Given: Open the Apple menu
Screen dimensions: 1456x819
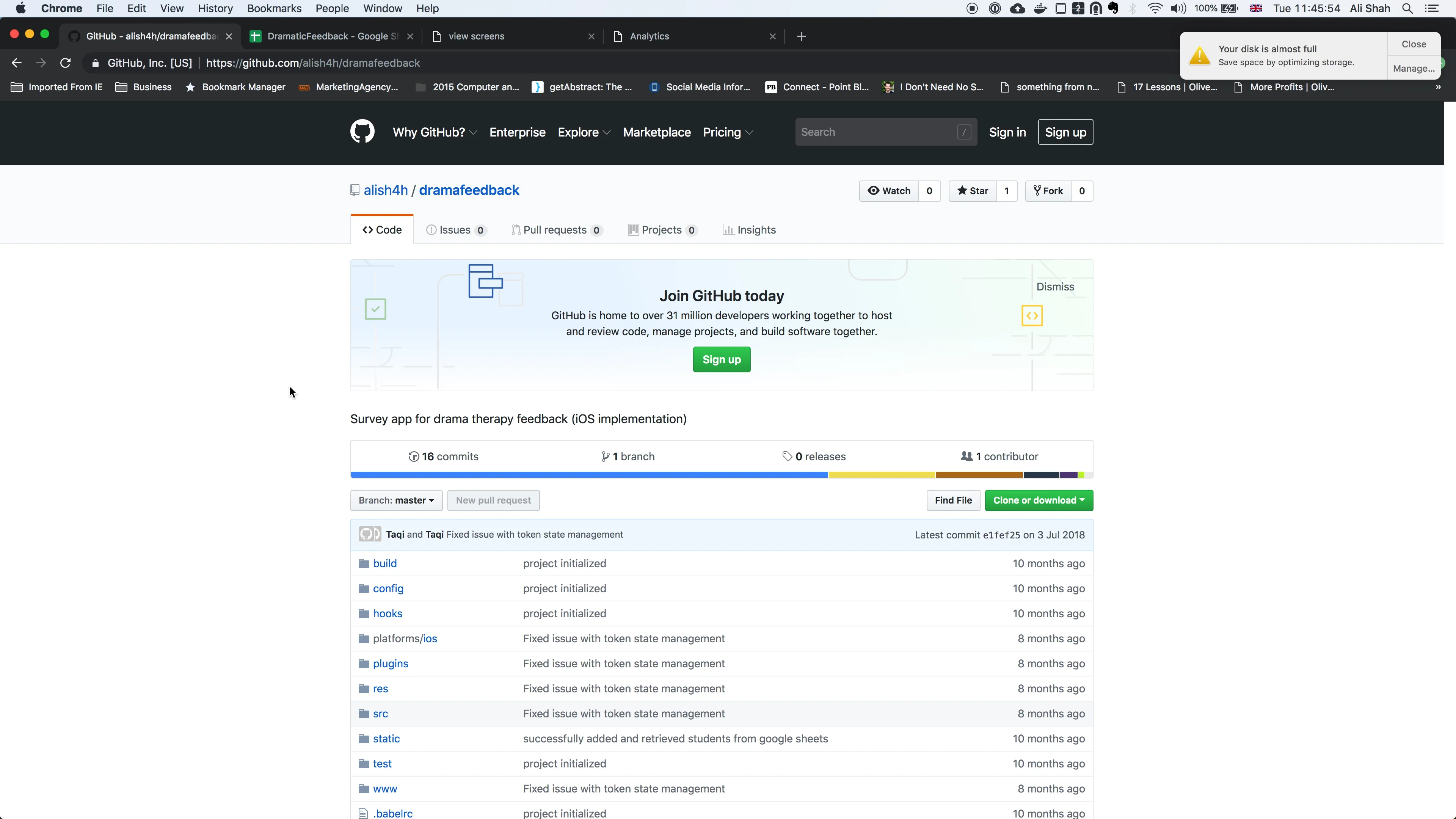Looking at the screenshot, I should pos(20,8).
